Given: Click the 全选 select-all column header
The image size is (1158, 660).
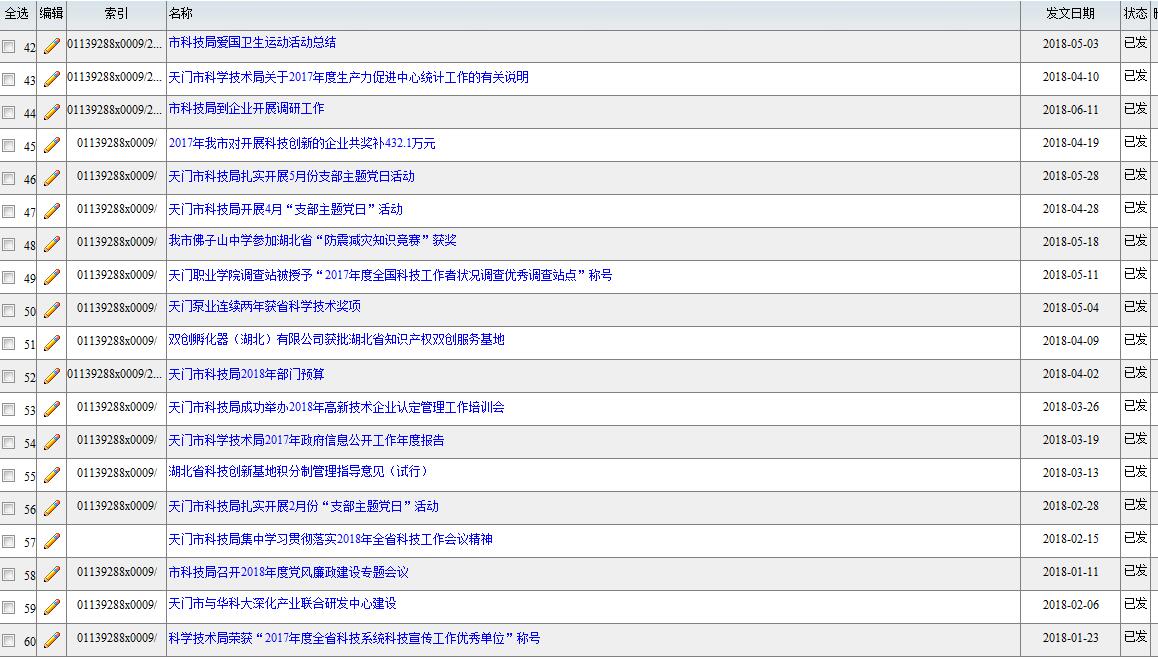Looking at the screenshot, I should coord(17,14).
